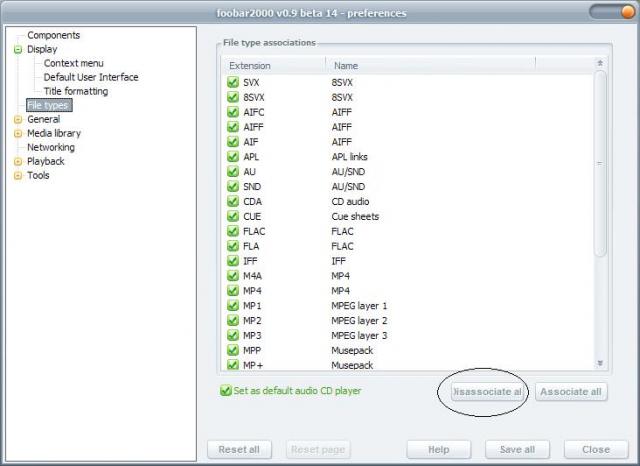Open Default User Interface settings
Viewport: 640px width, 466px height.
(x=91, y=77)
